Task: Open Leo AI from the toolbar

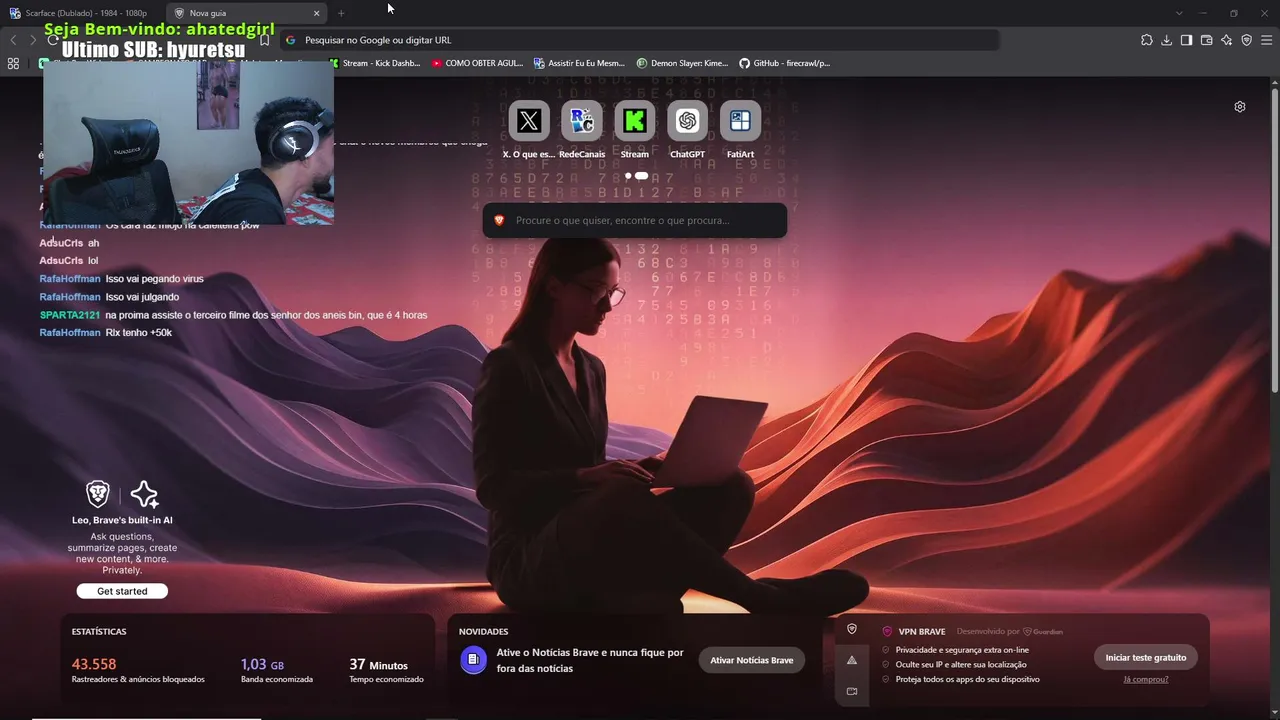Action: [x=1226, y=40]
